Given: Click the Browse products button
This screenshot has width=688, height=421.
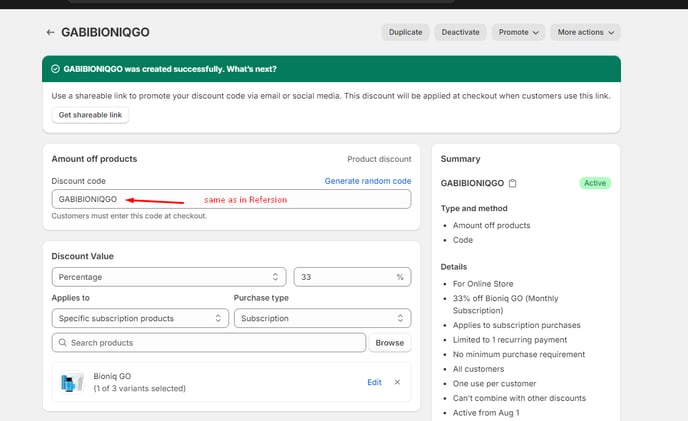Looking at the screenshot, I should pos(390,343).
